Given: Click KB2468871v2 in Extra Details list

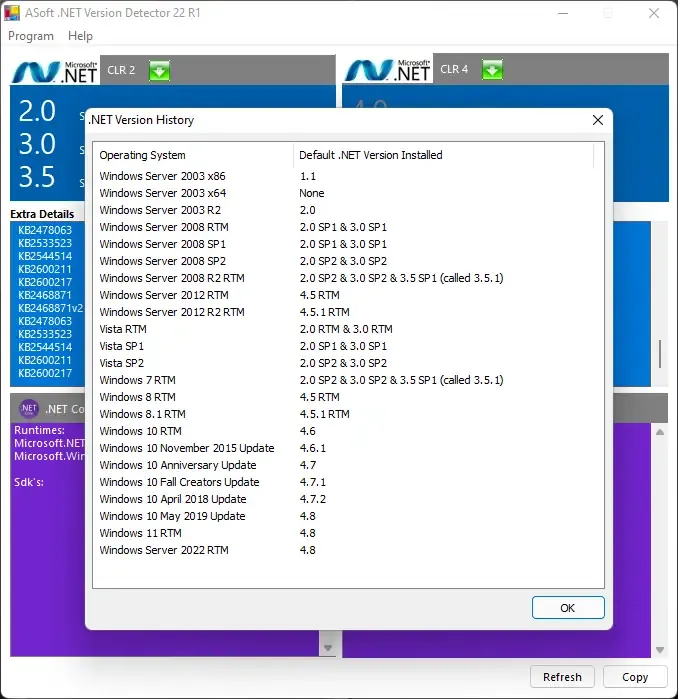Looking at the screenshot, I should 50,308.
